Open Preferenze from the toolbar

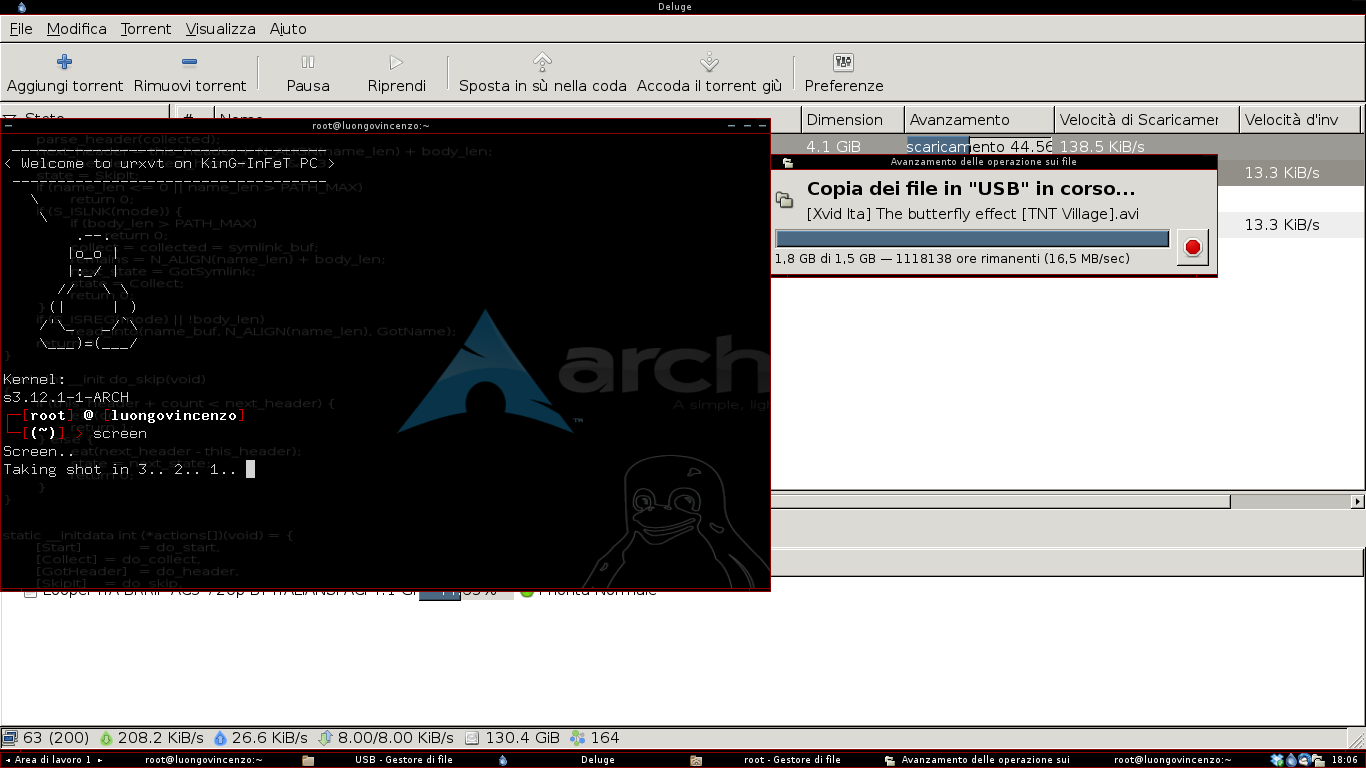click(x=843, y=73)
